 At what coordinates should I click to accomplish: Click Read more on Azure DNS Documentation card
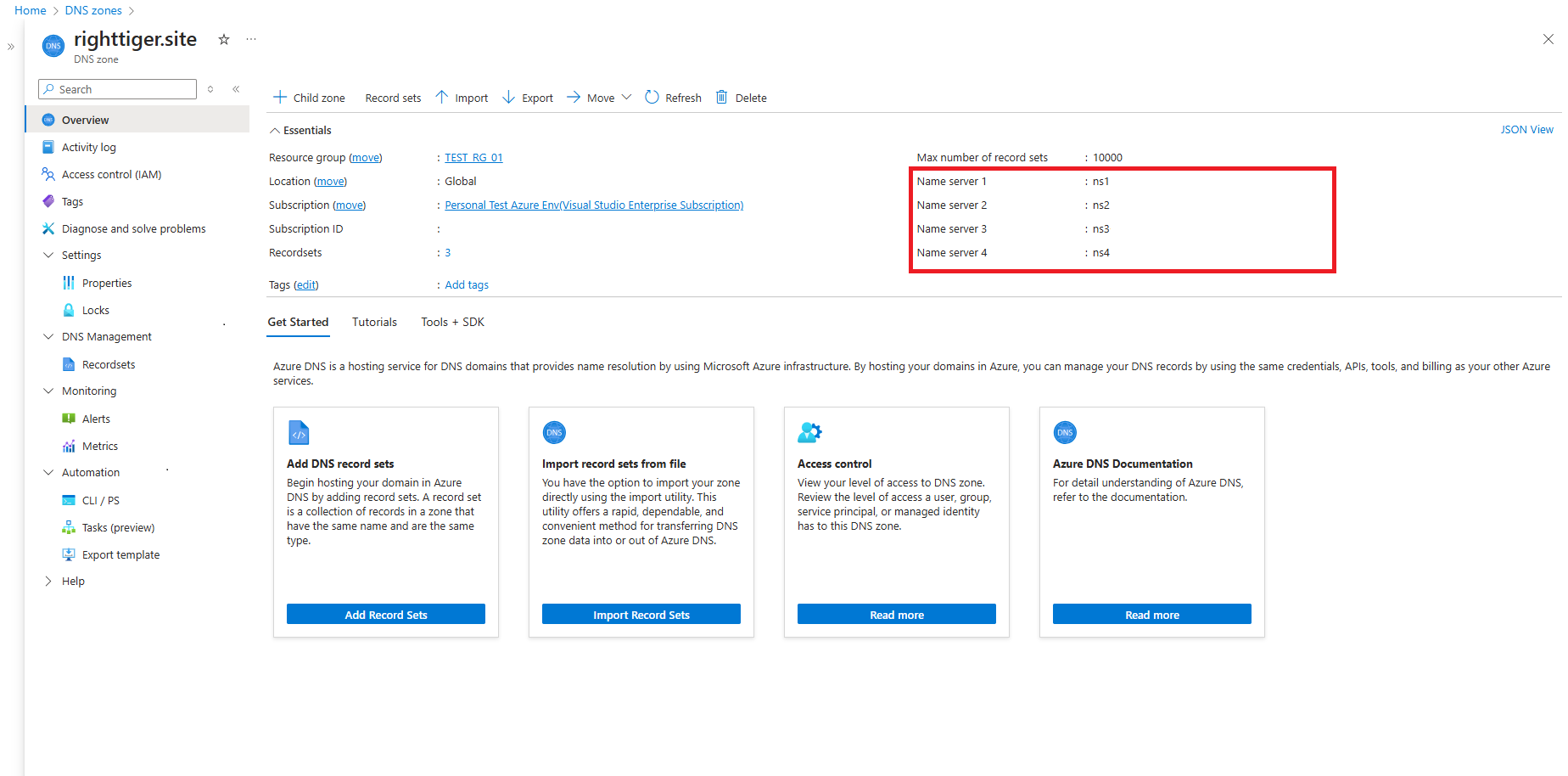click(1152, 614)
